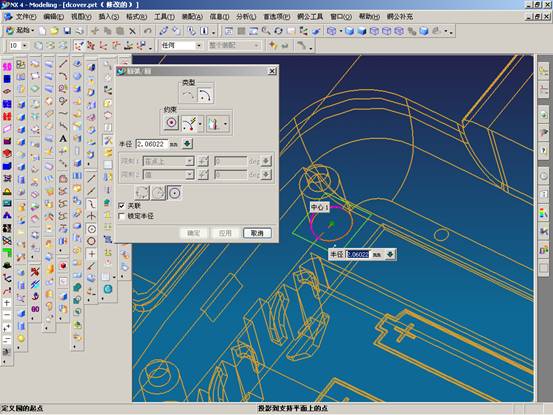The width and height of the screenshot is (553, 415).
Task: Open the 工具(T) menu
Action: click(x=164, y=17)
